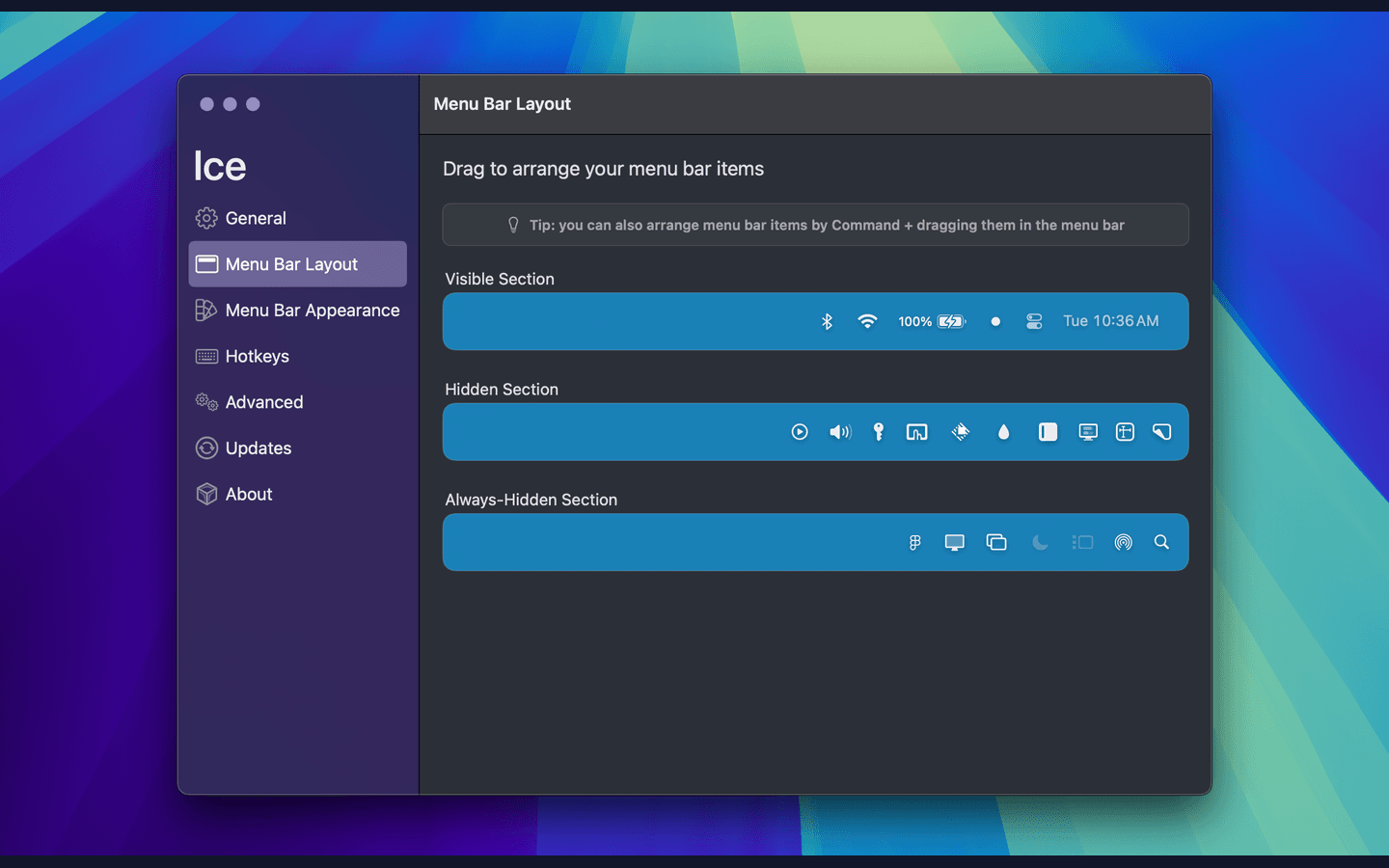Click the folded-corner tag icon in Hidden Section

click(x=1162, y=432)
